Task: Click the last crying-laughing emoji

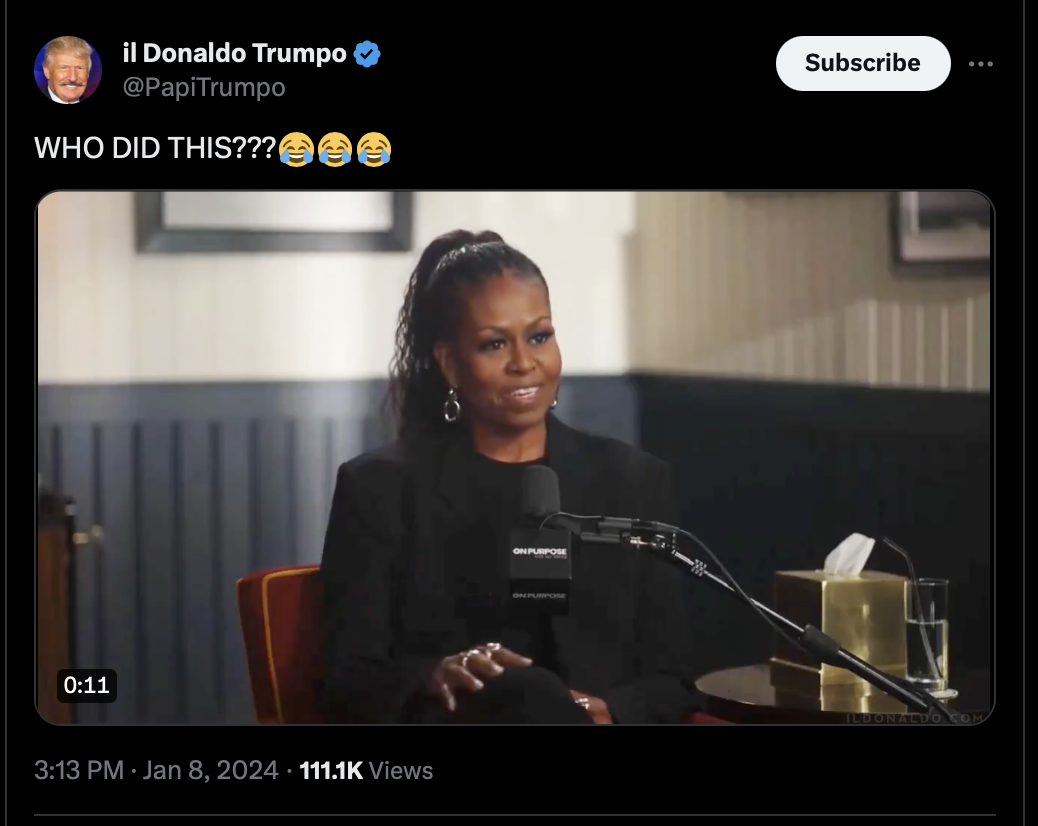Action: point(374,148)
